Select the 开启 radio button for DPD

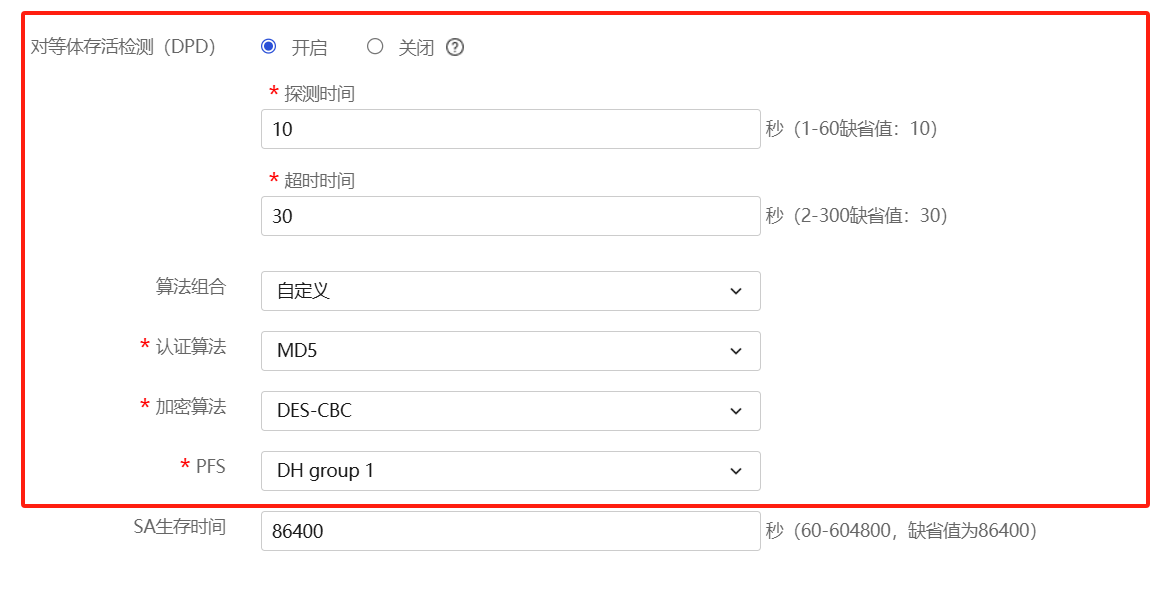pyautogui.click(x=268, y=46)
